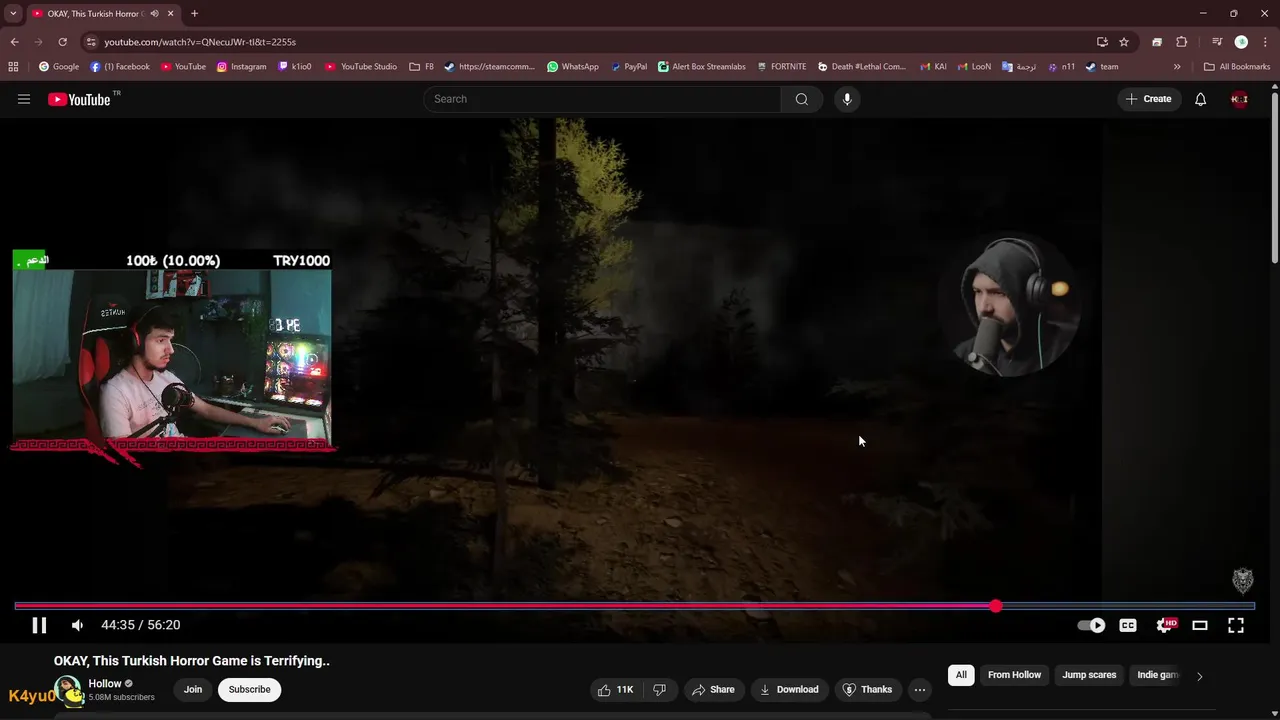The image size is (1280, 720).
Task: Open the All Bookmarks folder
Action: (1237, 67)
